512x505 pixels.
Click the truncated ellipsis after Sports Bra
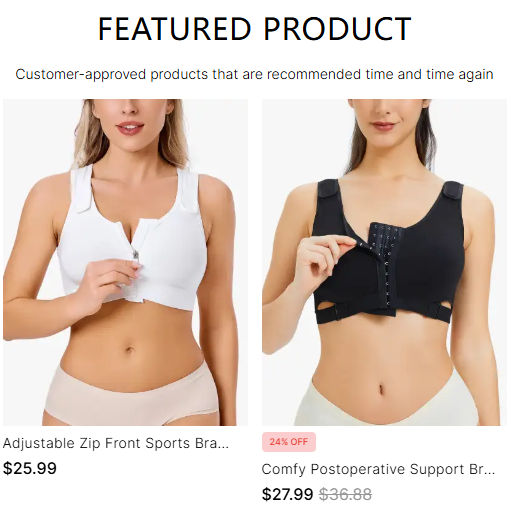click(x=222, y=444)
